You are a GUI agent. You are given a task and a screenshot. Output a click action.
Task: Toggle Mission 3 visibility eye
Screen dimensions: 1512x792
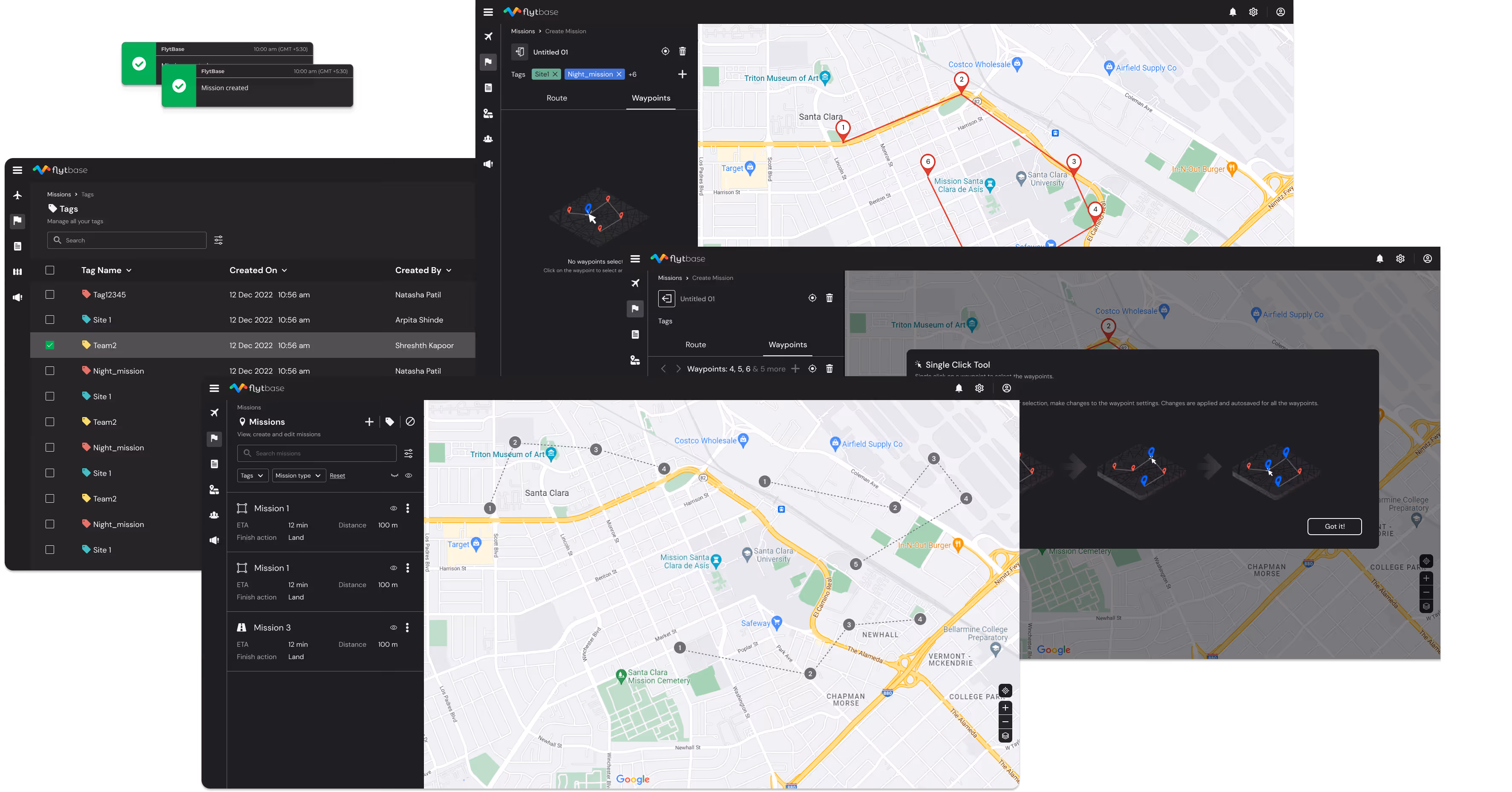[393, 628]
